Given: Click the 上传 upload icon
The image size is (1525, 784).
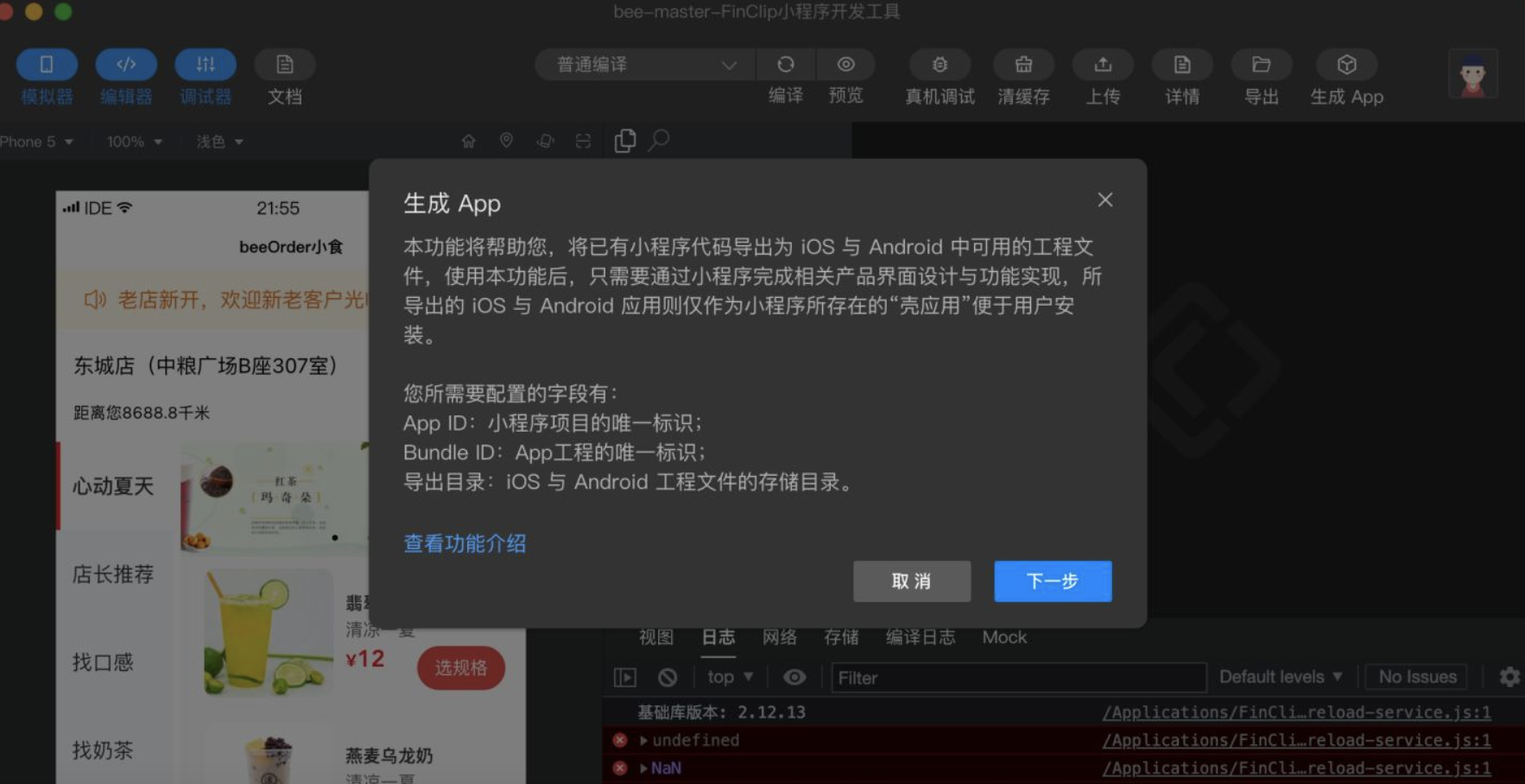Looking at the screenshot, I should click(x=1103, y=65).
